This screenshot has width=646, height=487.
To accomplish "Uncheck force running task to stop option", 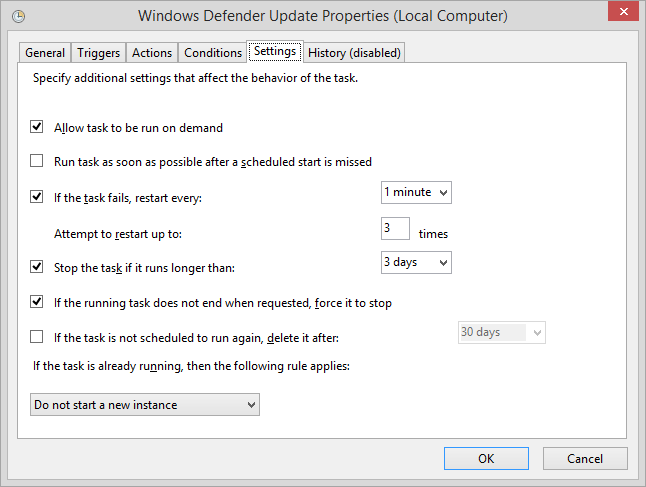I will [36, 302].
